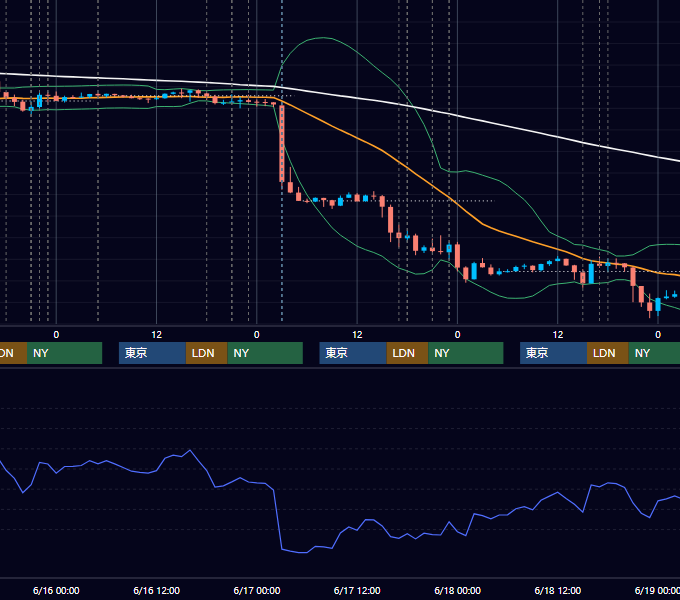This screenshot has height=600, width=680.
Task: Click the 6/16 12:00 date label
Action: coord(157,590)
